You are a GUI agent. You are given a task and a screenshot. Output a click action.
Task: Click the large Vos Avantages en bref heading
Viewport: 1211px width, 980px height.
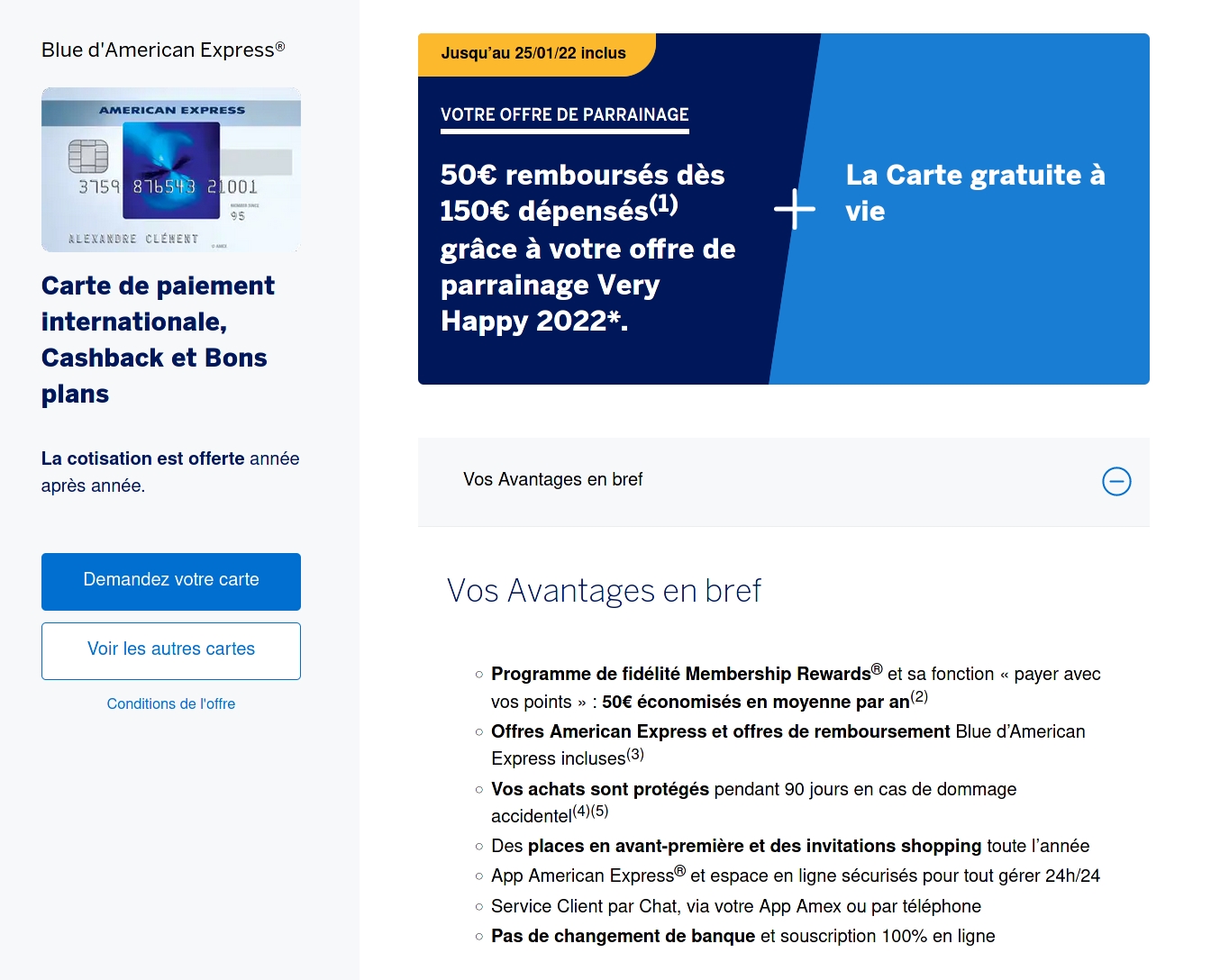click(x=604, y=591)
